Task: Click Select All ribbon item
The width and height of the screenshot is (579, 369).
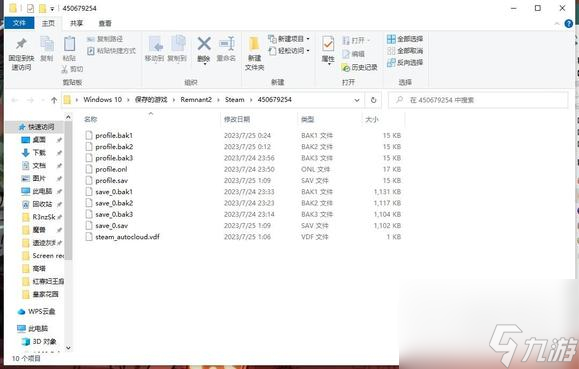Action: [x=405, y=39]
